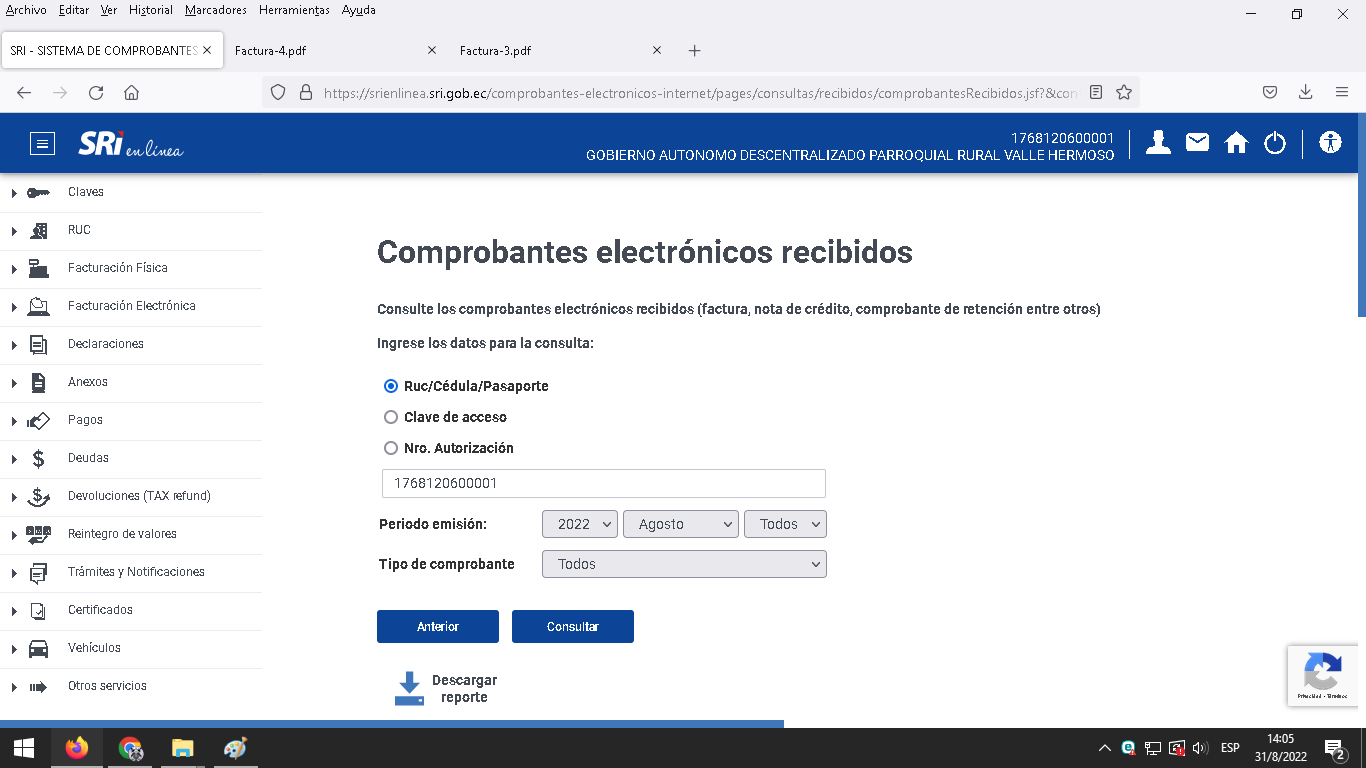Screen dimensions: 1366x768
Task: Open the SRI hamburger menu icon
Action: pos(42,144)
